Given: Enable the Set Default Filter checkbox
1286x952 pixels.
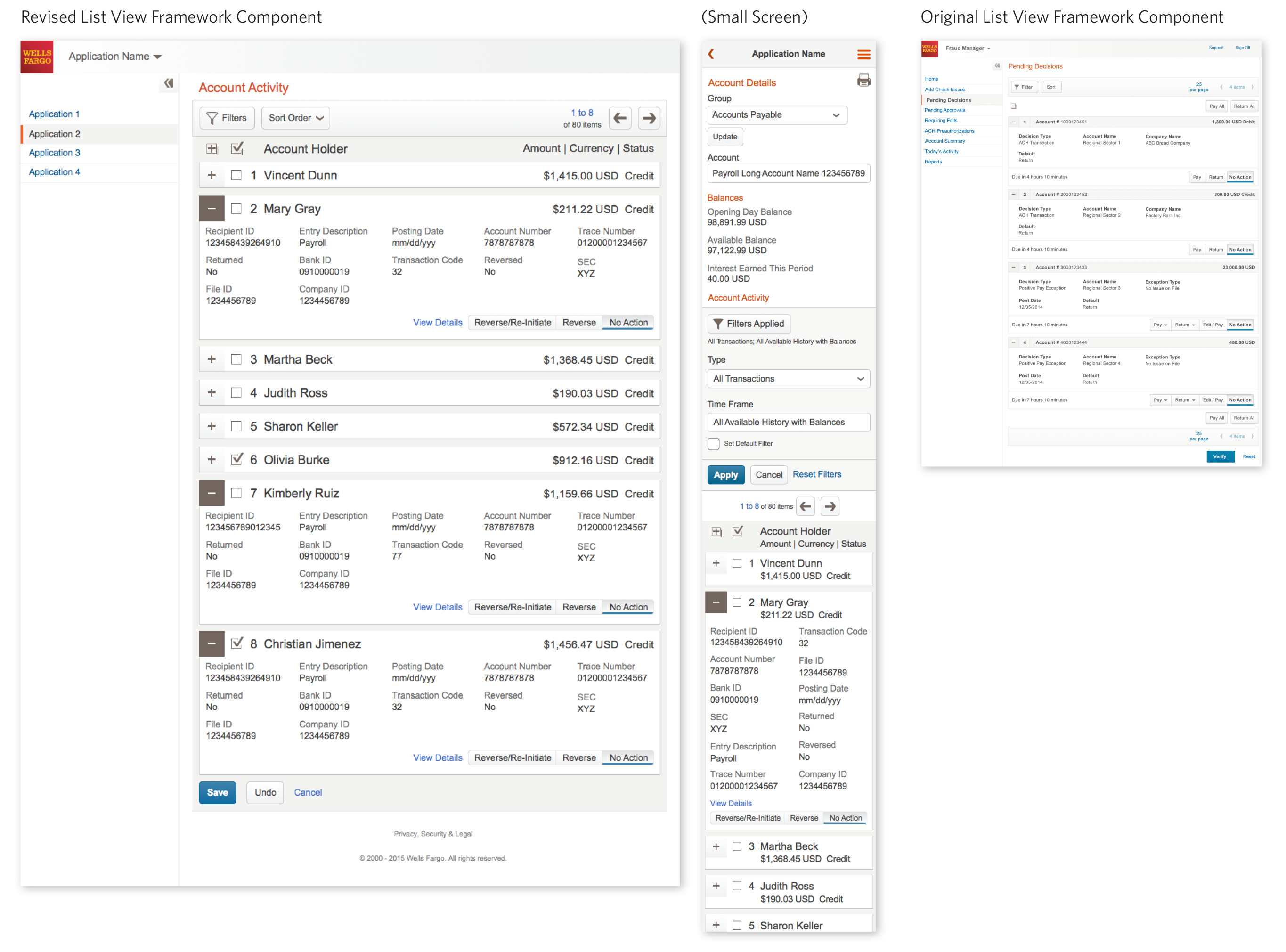Looking at the screenshot, I should (x=713, y=444).
